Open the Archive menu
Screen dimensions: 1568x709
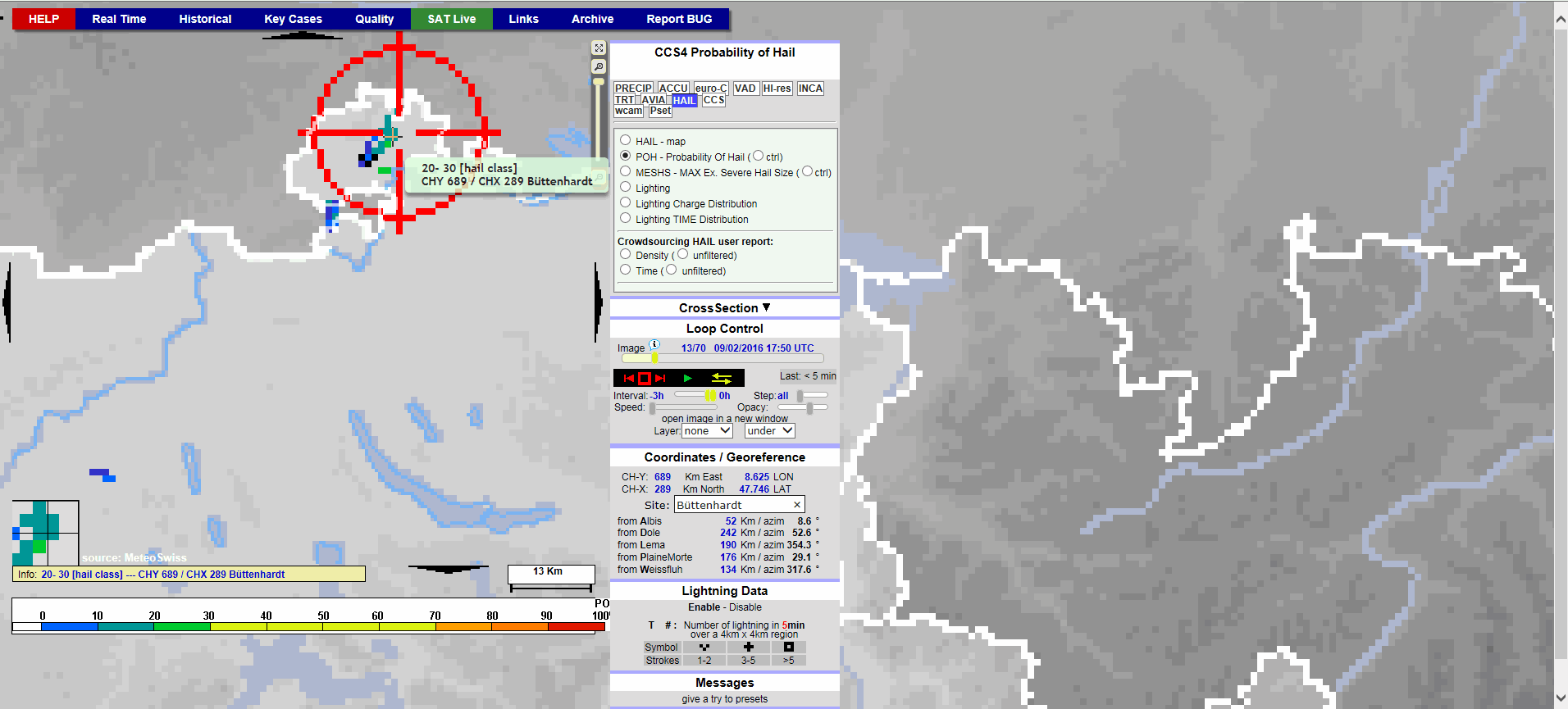click(592, 19)
